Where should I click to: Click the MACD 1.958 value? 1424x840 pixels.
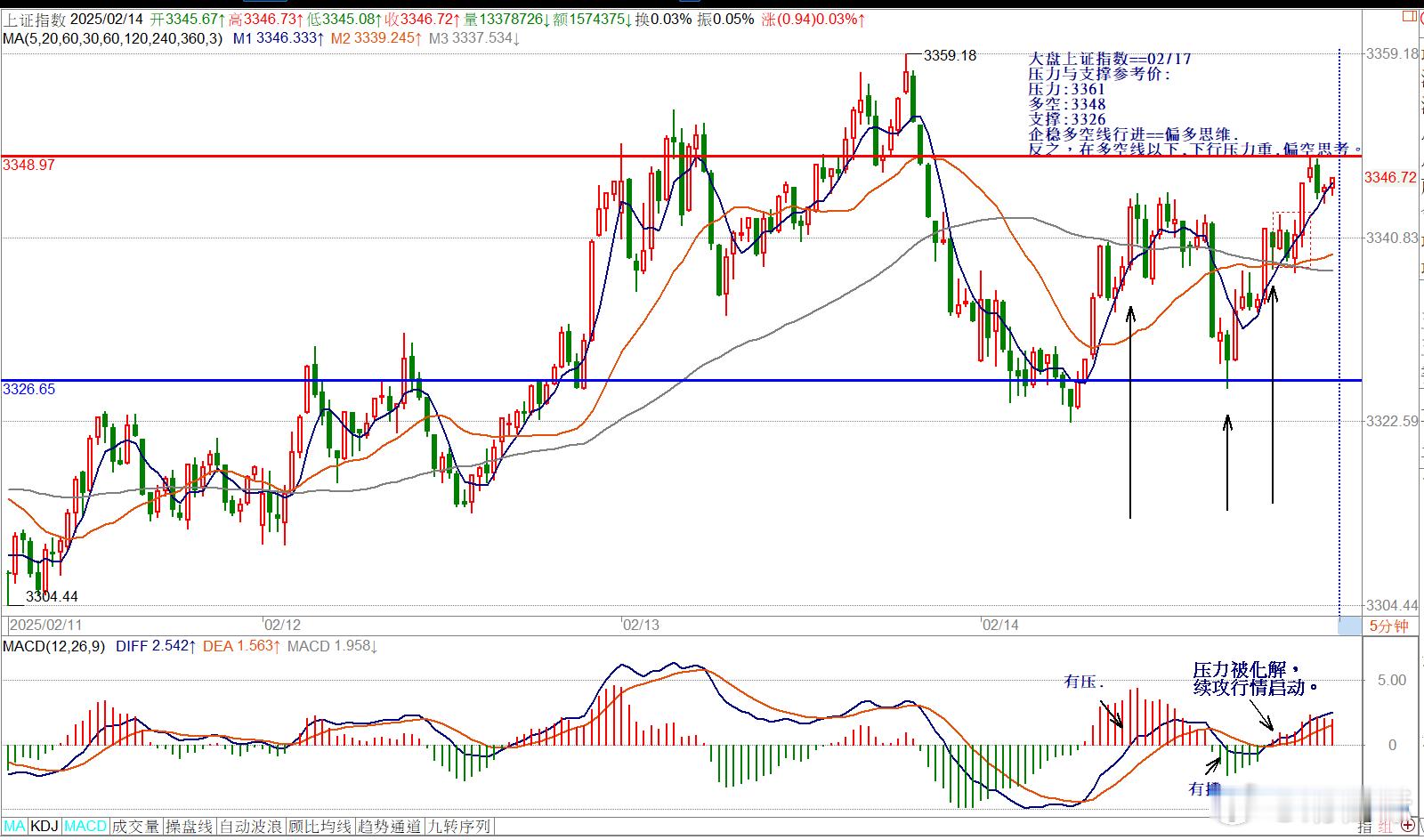pos(332,646)
